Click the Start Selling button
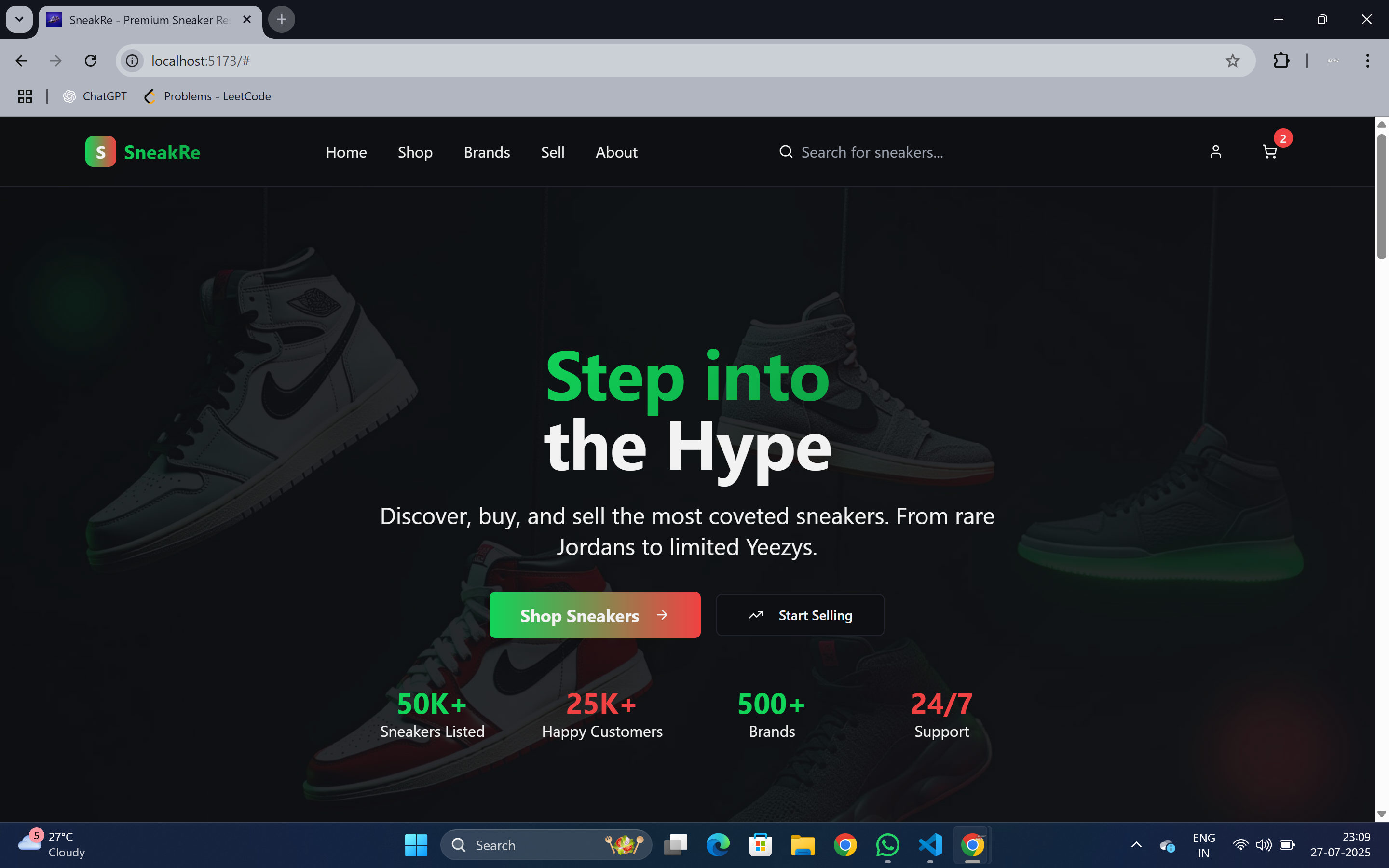The height and width of the screenshot is (868, 1389). [800, 614]
